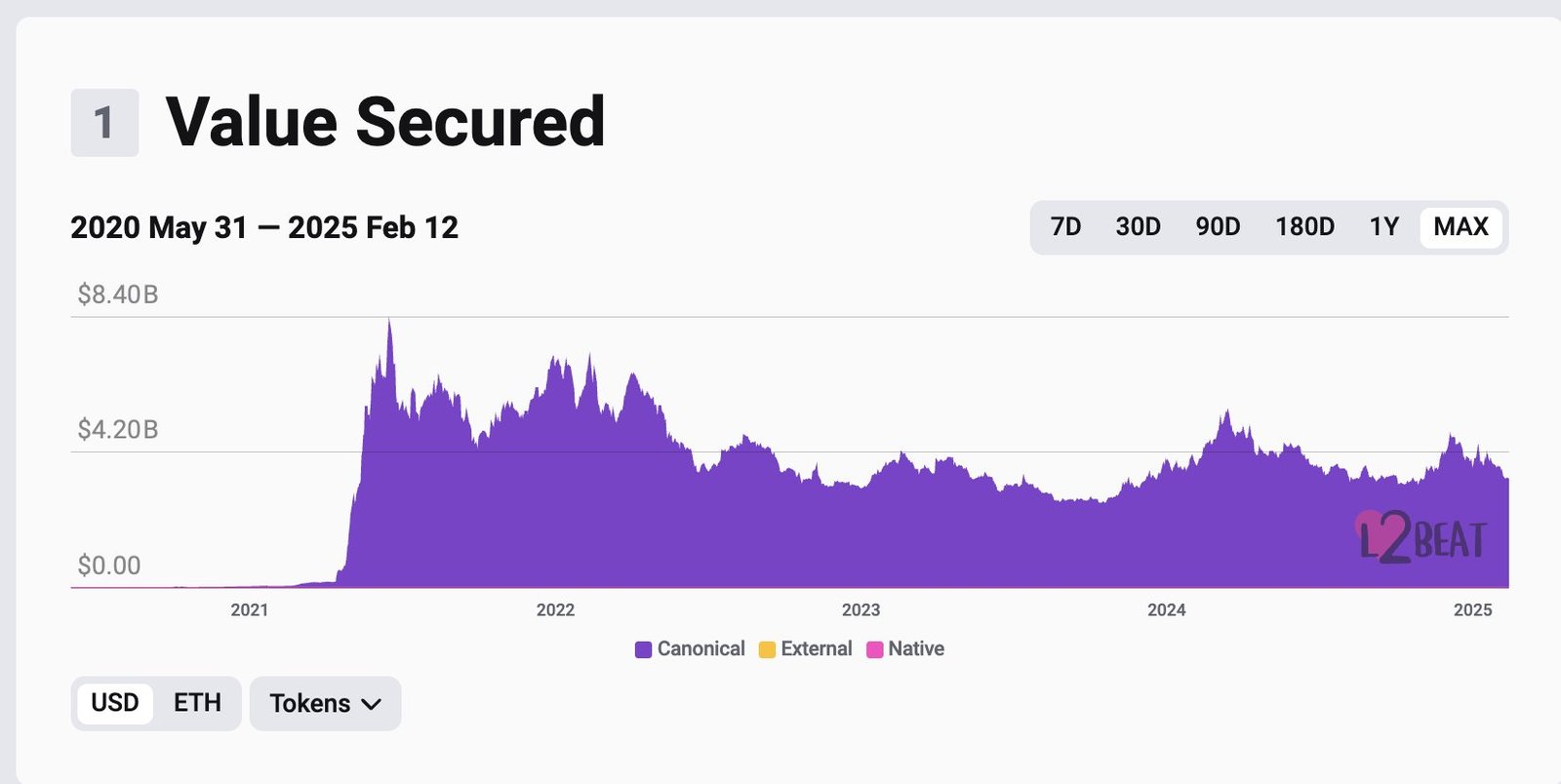Screen dimensions: 1561x784
Task: Click the section number badge beside Value Secured
Action: (x=103, y=123)
